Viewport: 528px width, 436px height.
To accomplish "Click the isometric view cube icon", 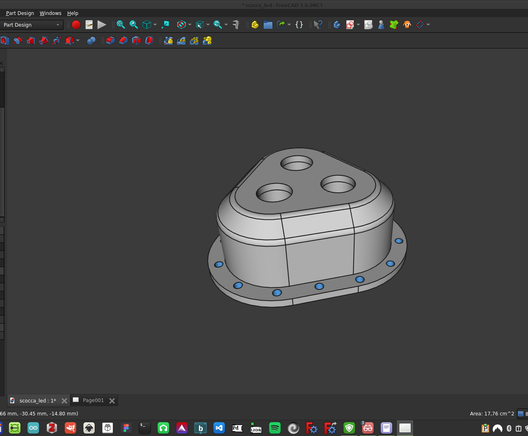I will tap(146, 25).
